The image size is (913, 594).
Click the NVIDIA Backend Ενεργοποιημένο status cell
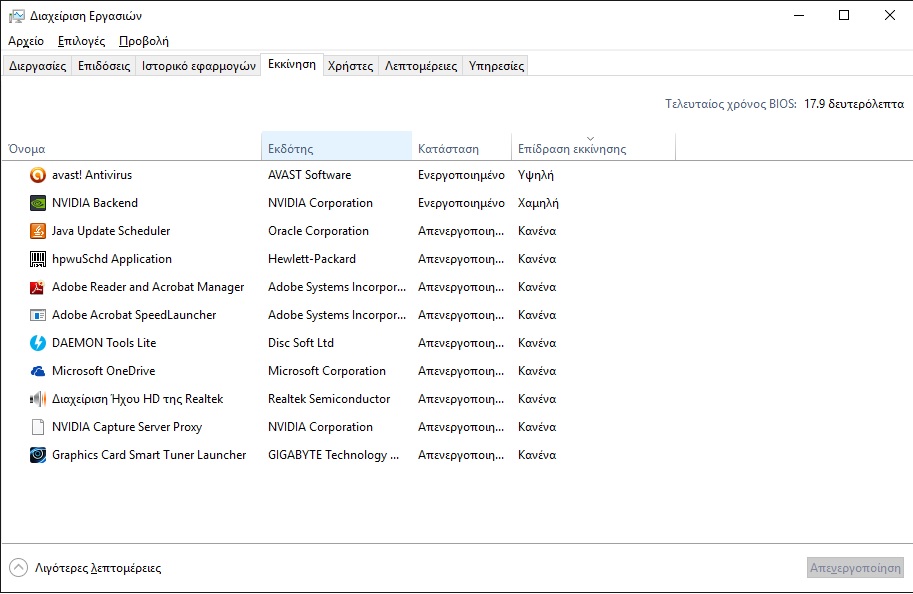(x=461, y=203)
